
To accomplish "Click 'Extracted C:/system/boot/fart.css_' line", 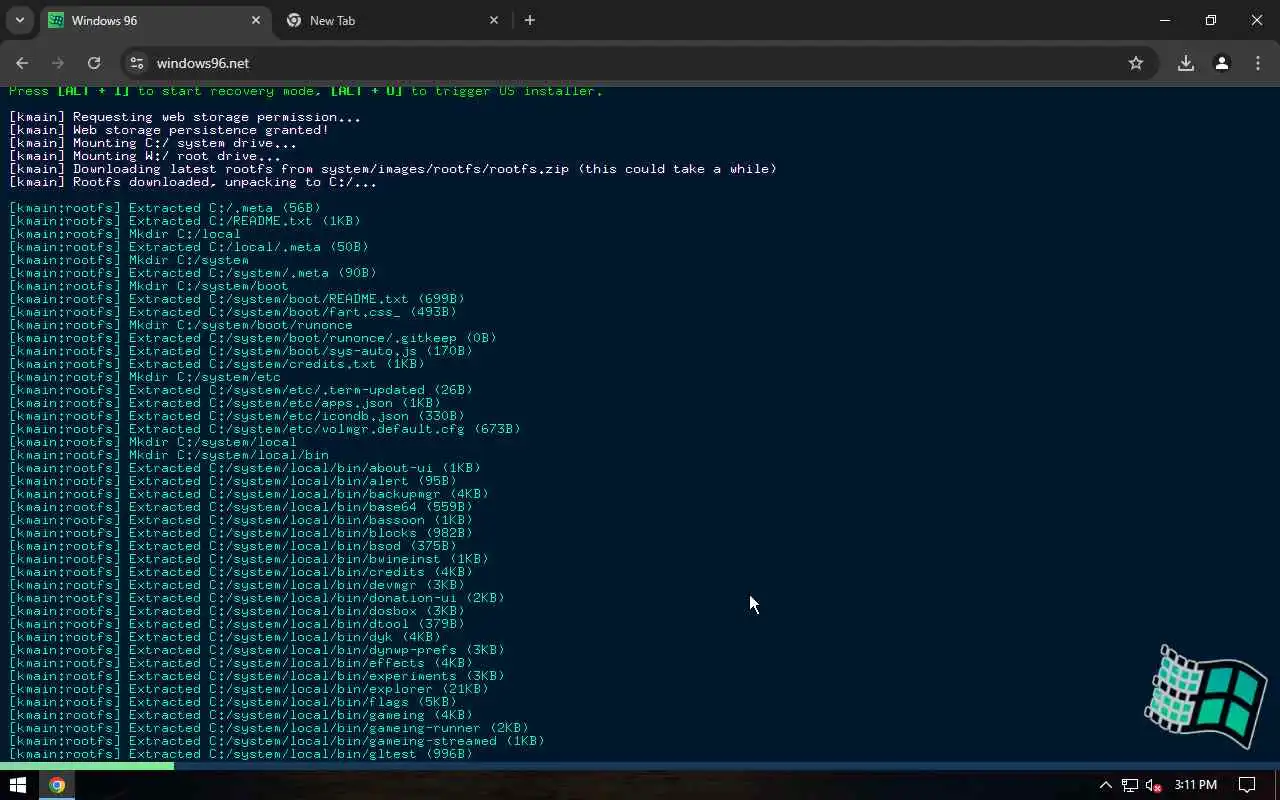I will (x=233, y=312).
